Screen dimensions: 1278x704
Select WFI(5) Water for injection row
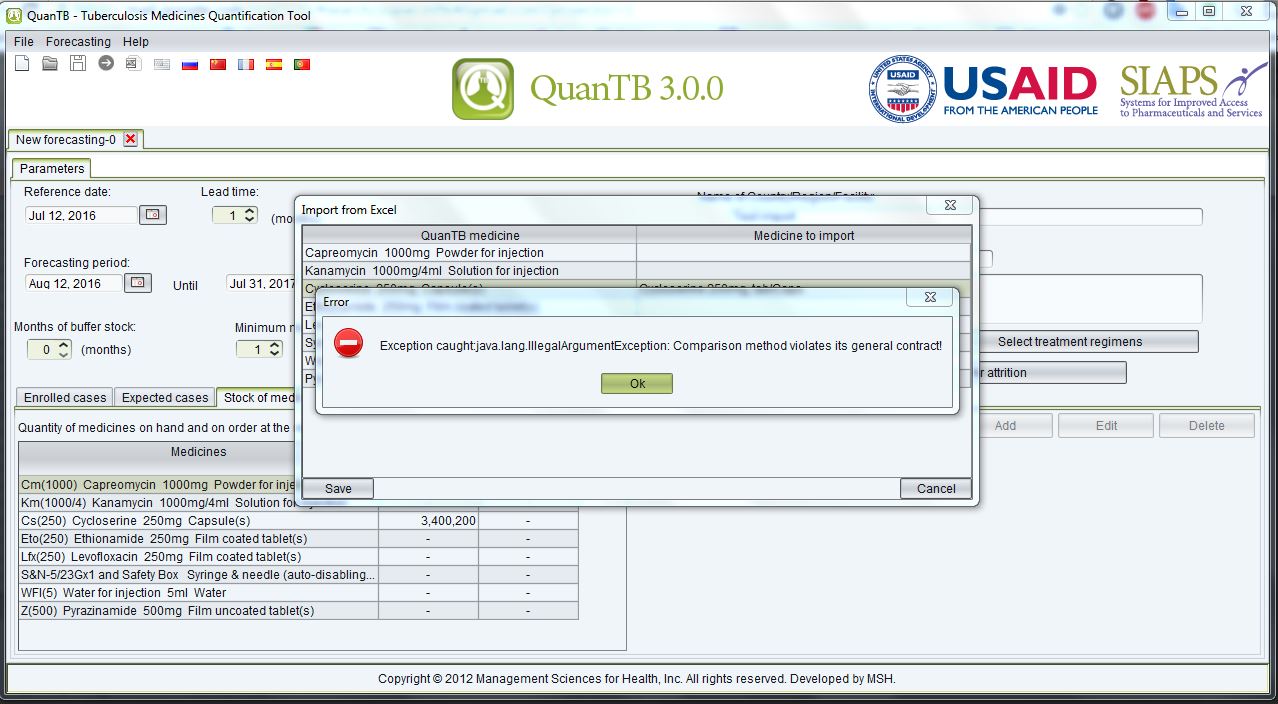[x=298, y=593]
